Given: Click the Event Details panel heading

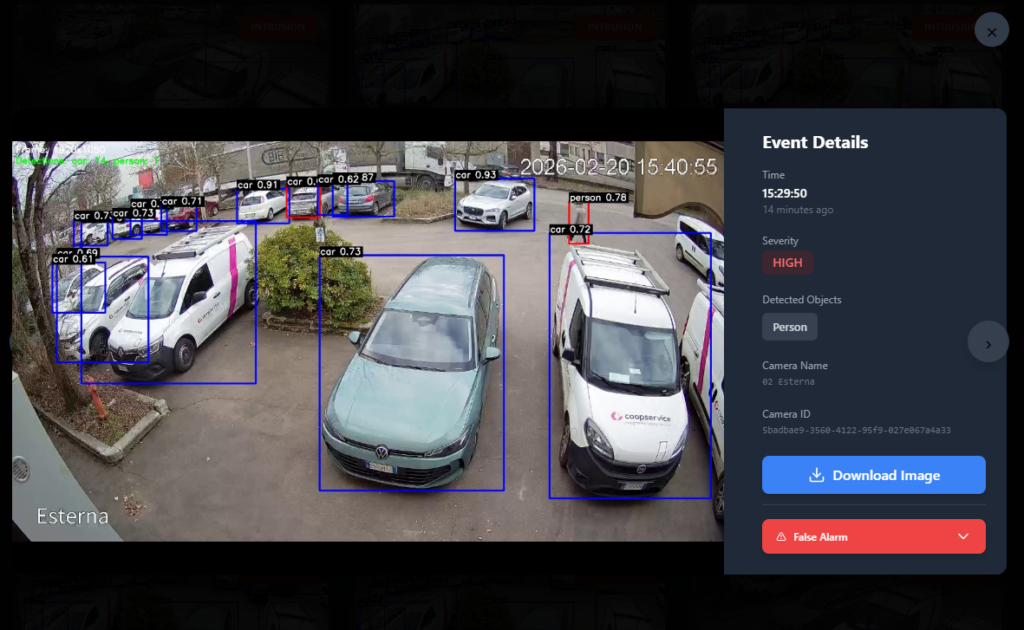Looking at the screenshot, I should click(815, 142).
